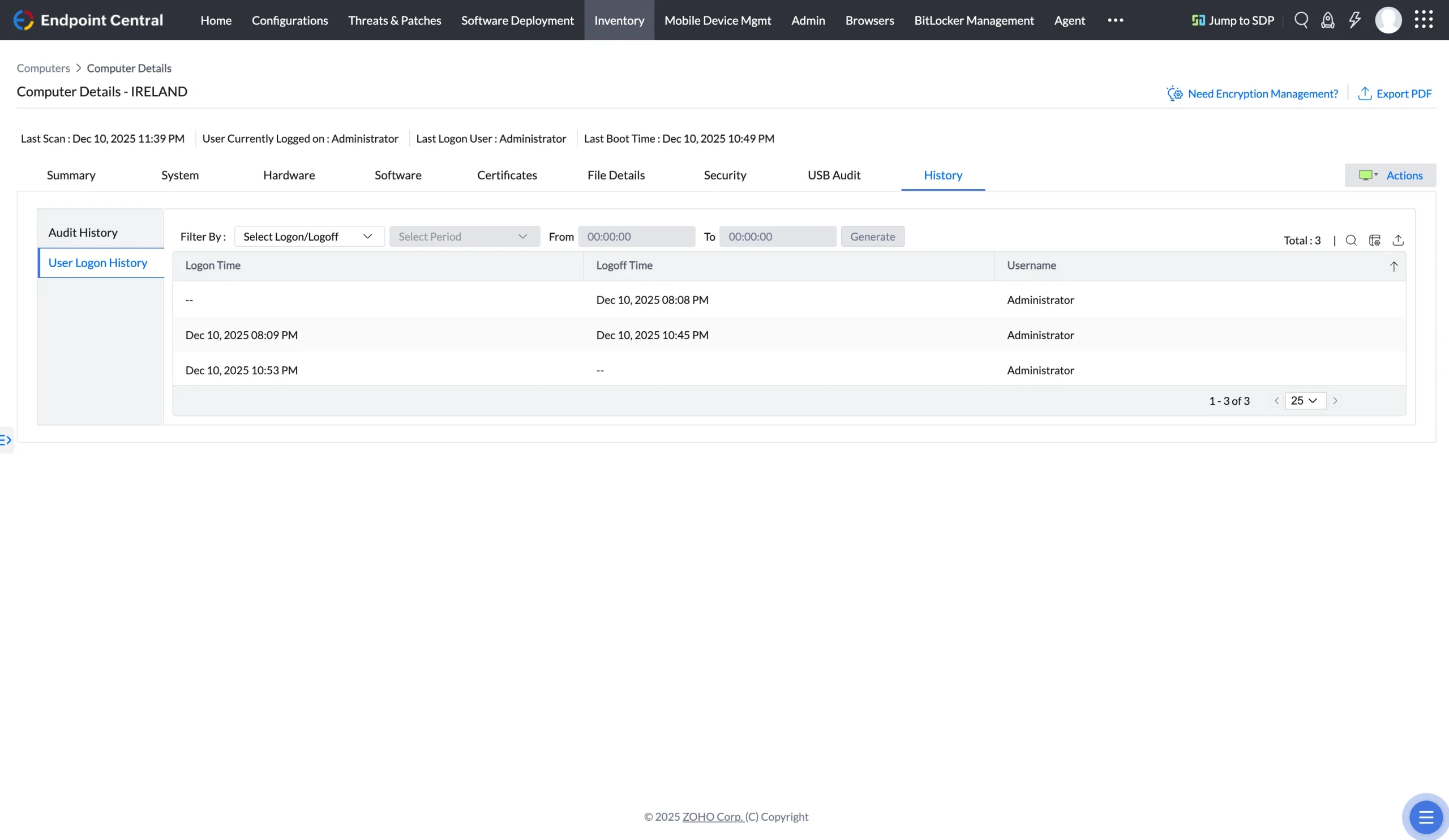Open the apps grid icon
The image size is (1449, 840).
pos(1424,20)
